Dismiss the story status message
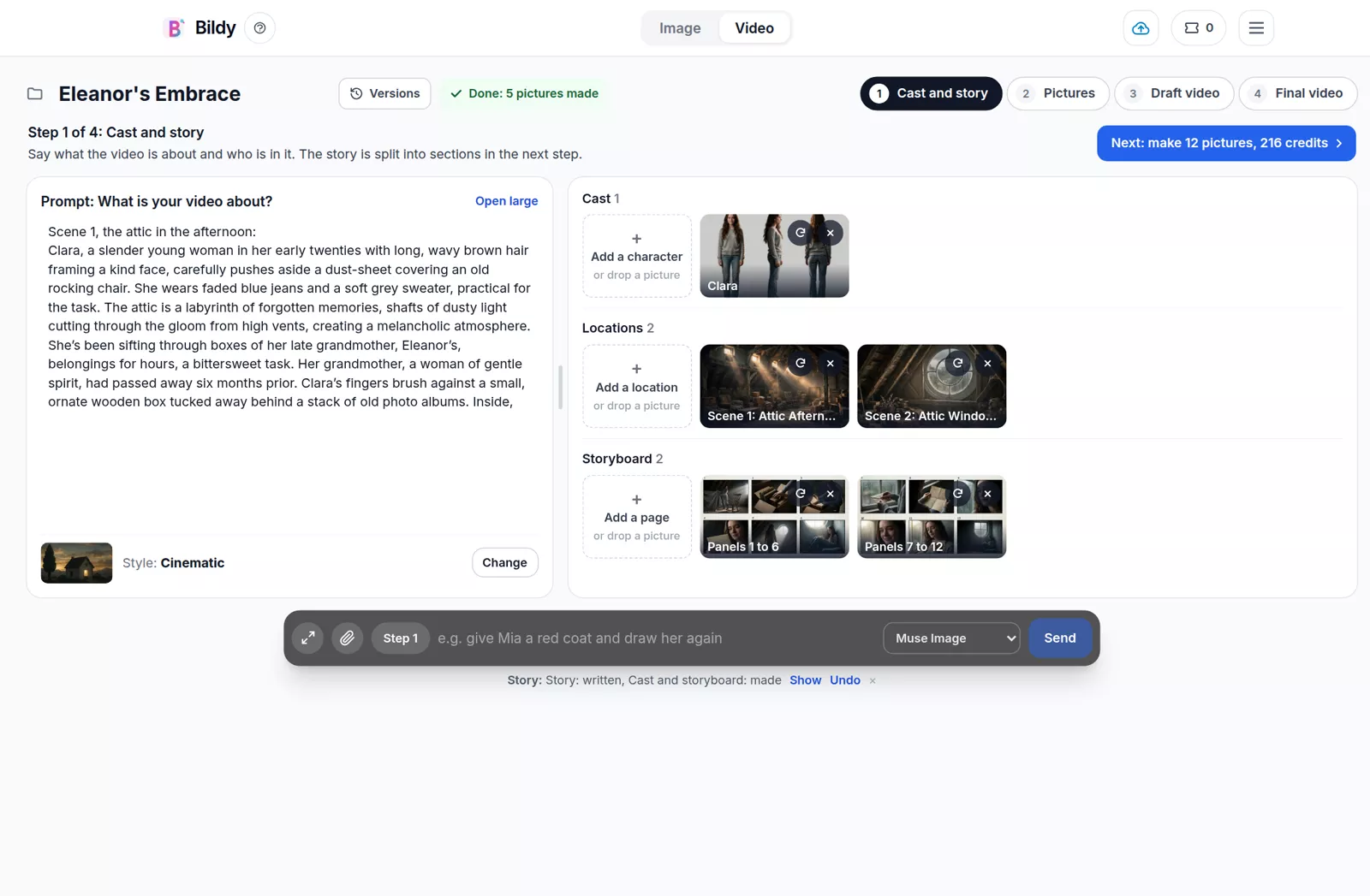 [x=873, y=681]
